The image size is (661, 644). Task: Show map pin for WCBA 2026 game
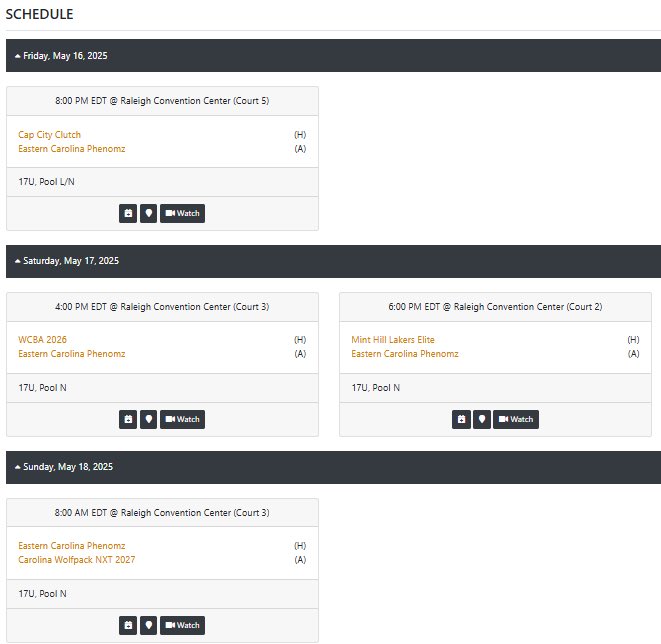148,419
